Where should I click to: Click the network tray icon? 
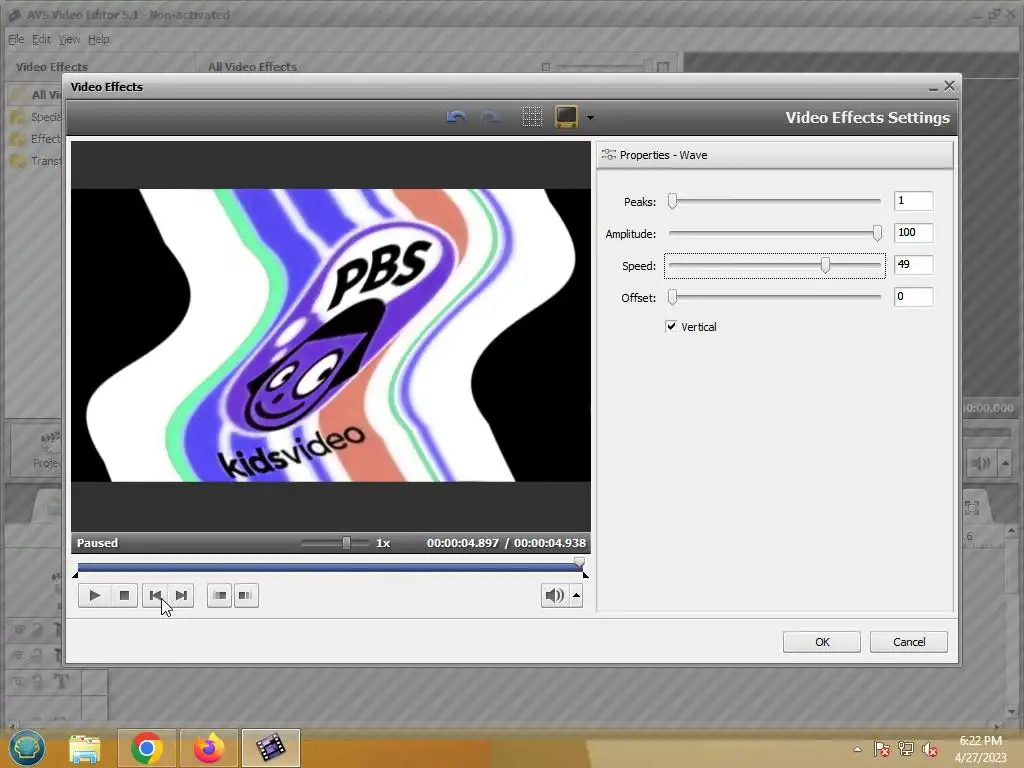tap(906, 749)
